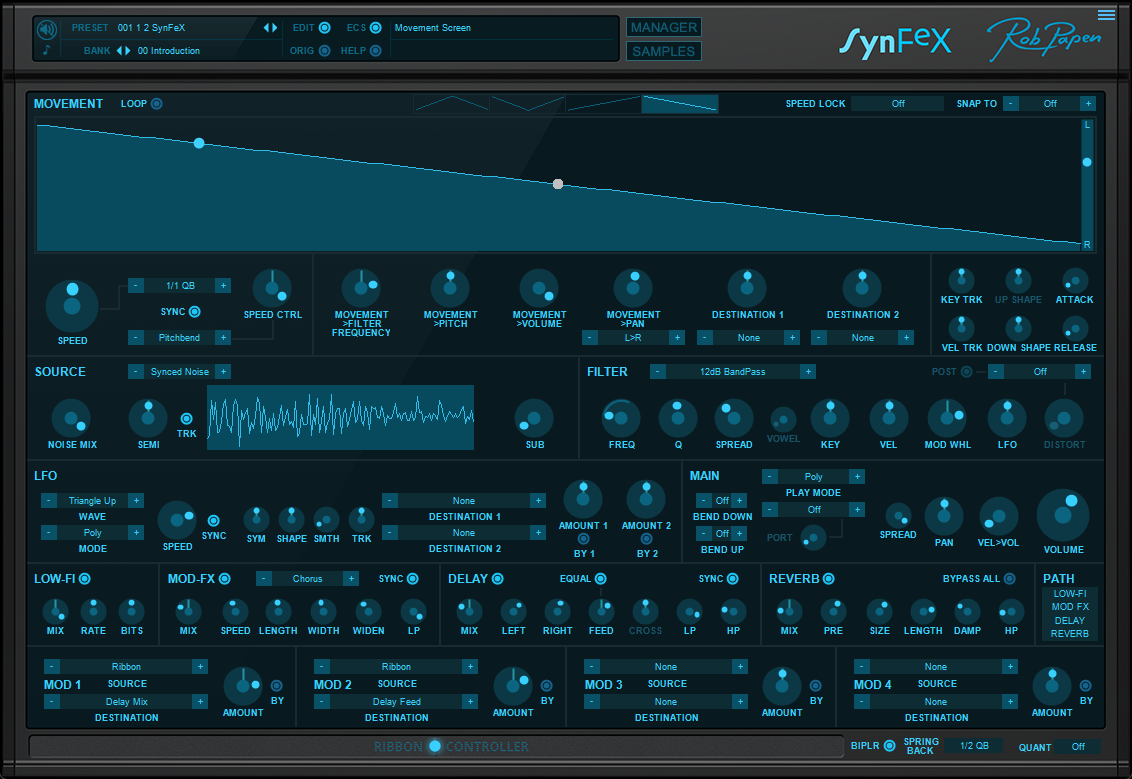Image resolution: width=1132 pixels, height=779 pixels.
Task: Click the plus button for movement Destination 1
Action: [x=792, y=337]
